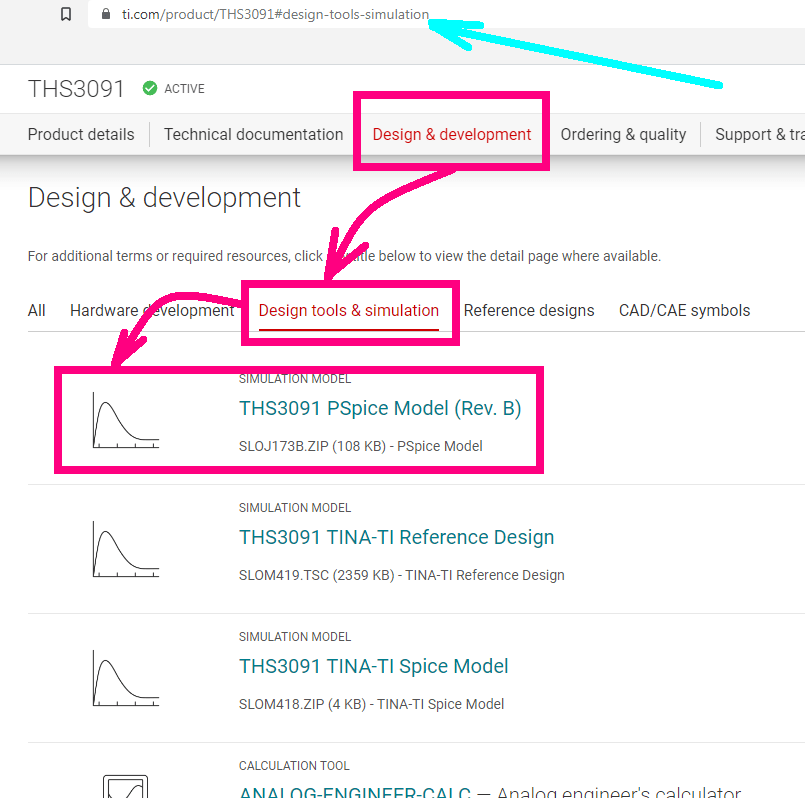The height and width of the screenshot is (798, 805).
Task: Click the TINA-TI Reference Design waveform thumbnail
Action: (x=126, y=549)
